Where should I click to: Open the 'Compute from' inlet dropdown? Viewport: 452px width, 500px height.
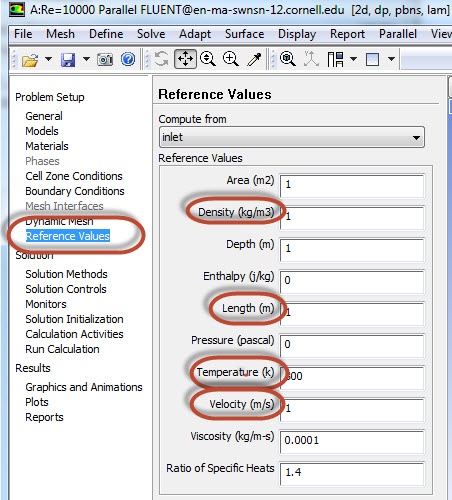pyautogui.click(x=292, y=137)
